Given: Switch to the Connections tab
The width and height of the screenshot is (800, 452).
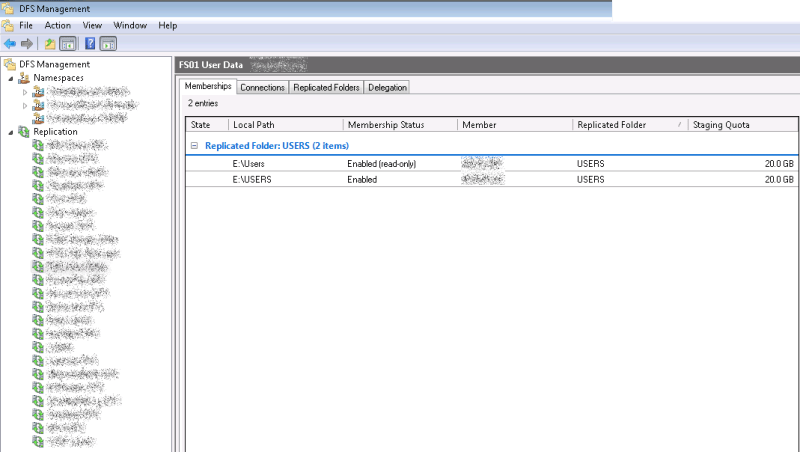Looking at the screenshot, I should tap(262, 87).
